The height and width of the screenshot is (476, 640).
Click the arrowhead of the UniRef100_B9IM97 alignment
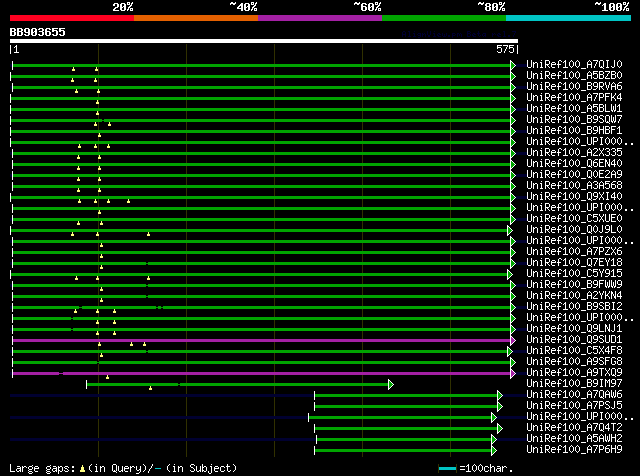(390, 384)
